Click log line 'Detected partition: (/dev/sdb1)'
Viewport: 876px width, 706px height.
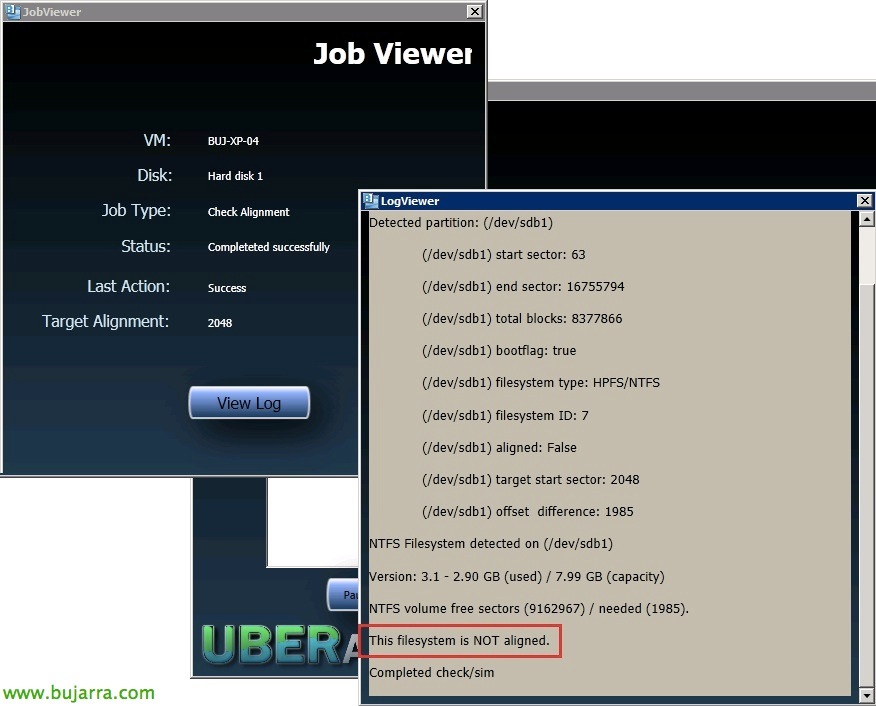click(461, 223)
